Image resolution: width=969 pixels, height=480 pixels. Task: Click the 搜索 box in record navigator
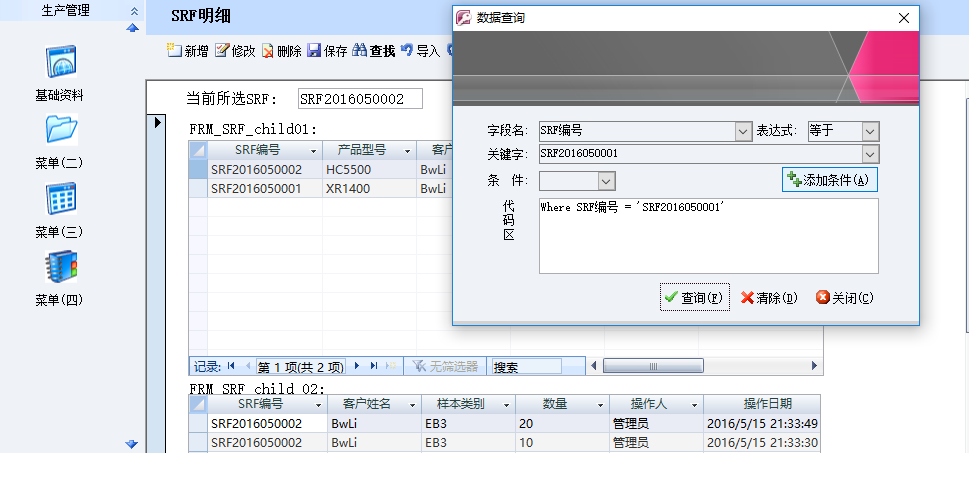(527, 366)
